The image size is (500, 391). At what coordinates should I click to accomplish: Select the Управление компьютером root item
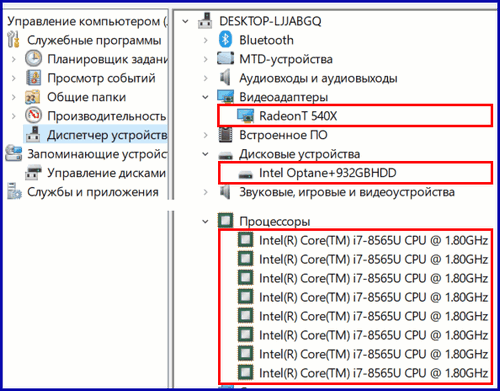pyautogui.click(x=87, y=21)
